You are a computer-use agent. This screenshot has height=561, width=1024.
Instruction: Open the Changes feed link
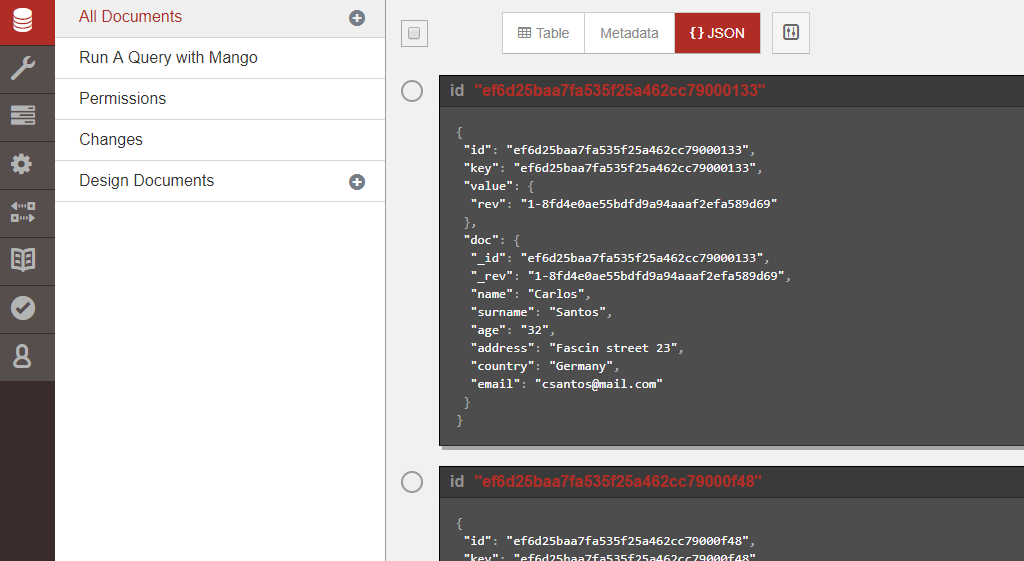coord(111,140)
